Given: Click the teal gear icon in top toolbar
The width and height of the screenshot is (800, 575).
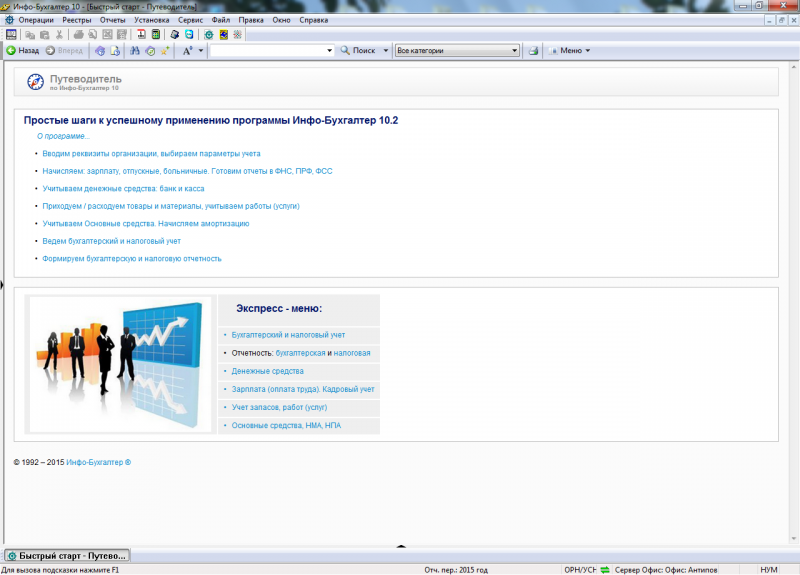Looking at the screenshot, I should [x=209, y=35].
